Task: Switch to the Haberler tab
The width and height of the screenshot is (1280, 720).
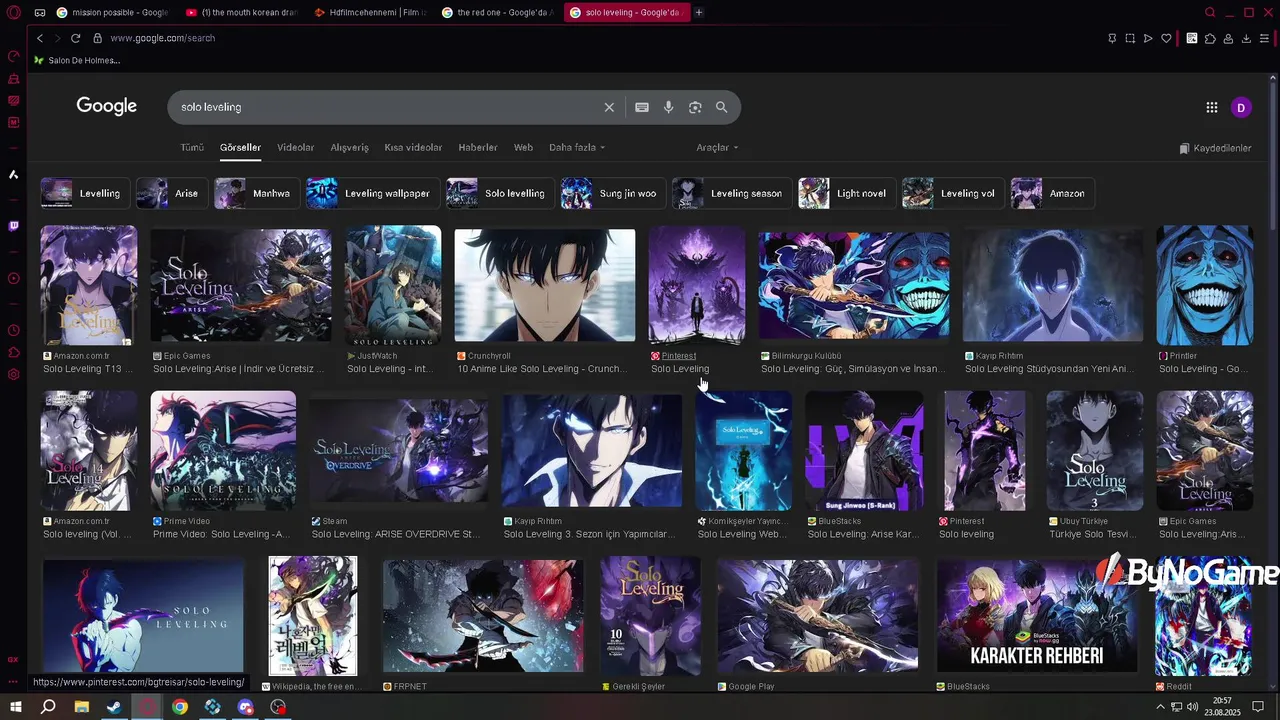Action: 478,147
